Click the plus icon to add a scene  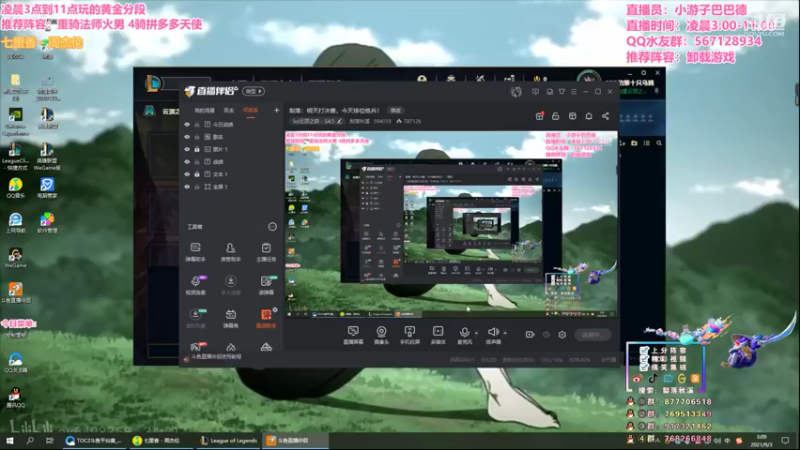coord(277,110)
